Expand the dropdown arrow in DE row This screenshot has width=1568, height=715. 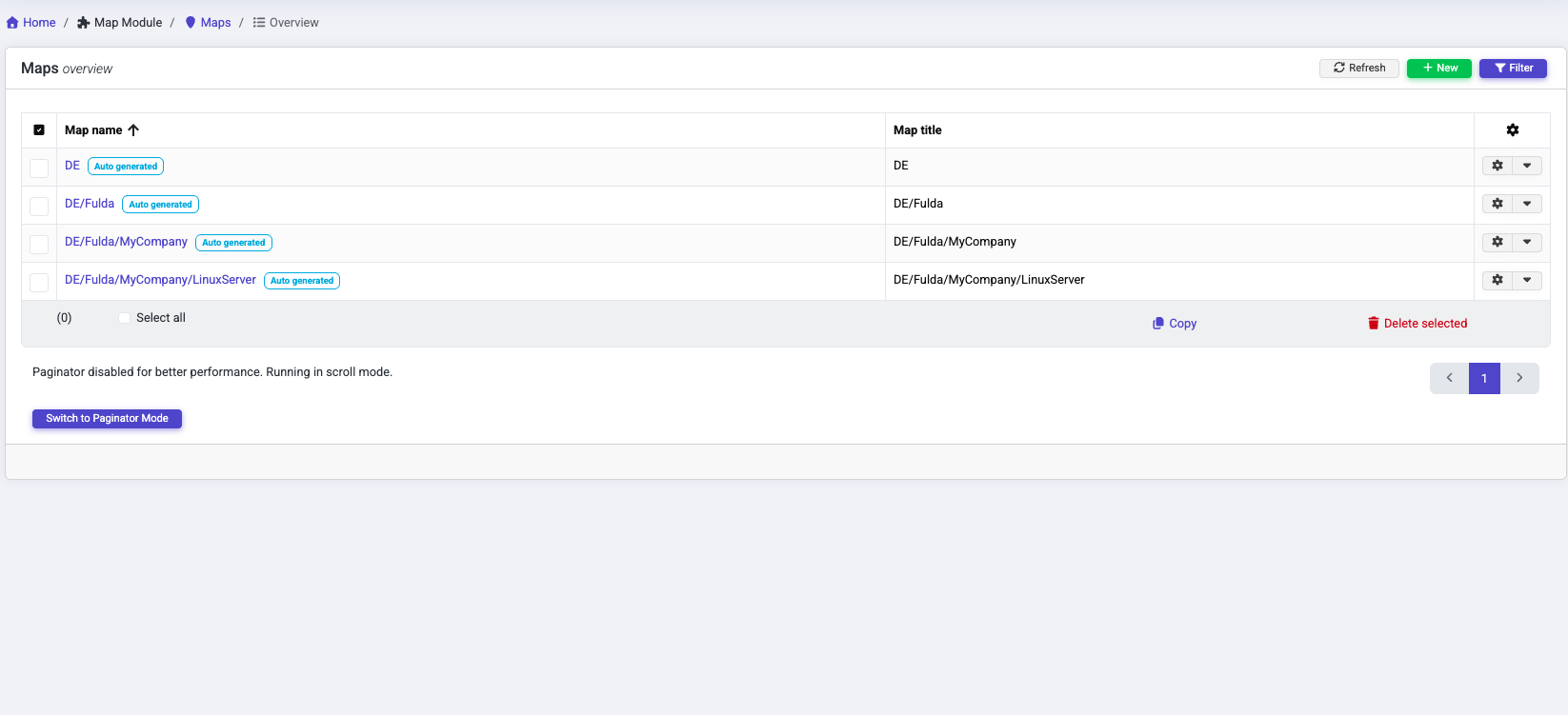(1527, 166)
